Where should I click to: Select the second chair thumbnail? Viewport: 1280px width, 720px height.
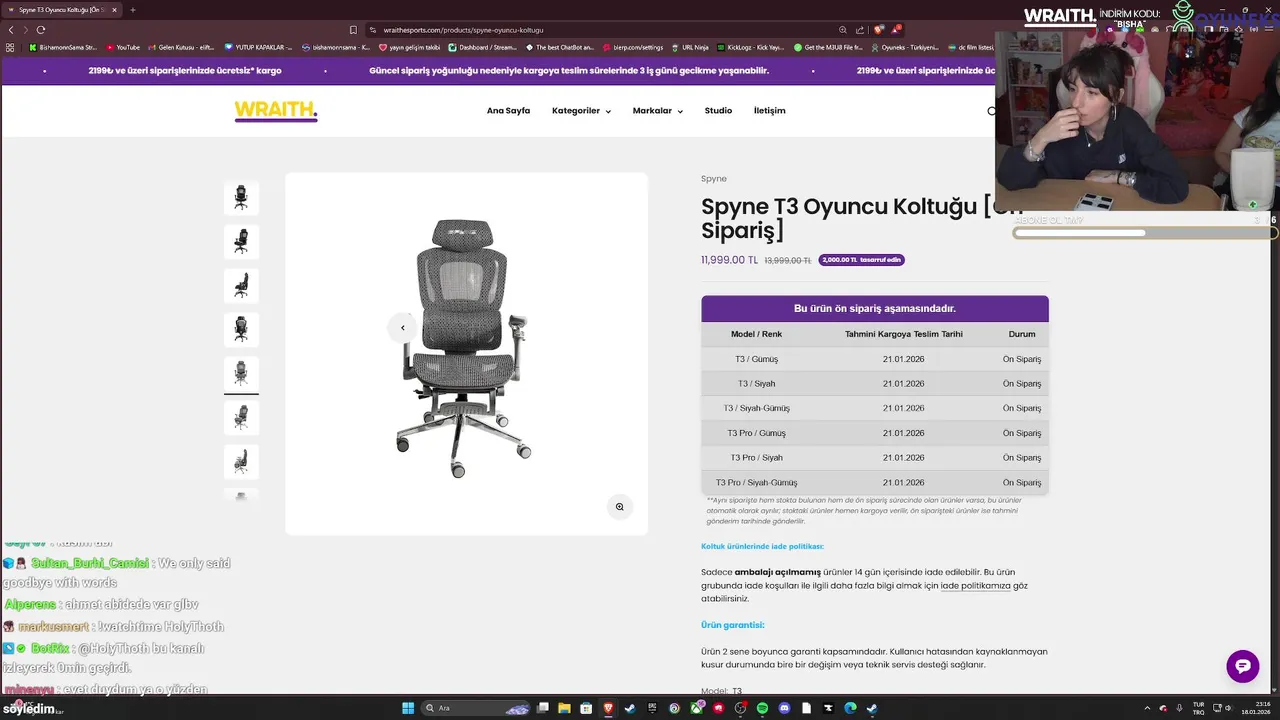coord(241,242)
